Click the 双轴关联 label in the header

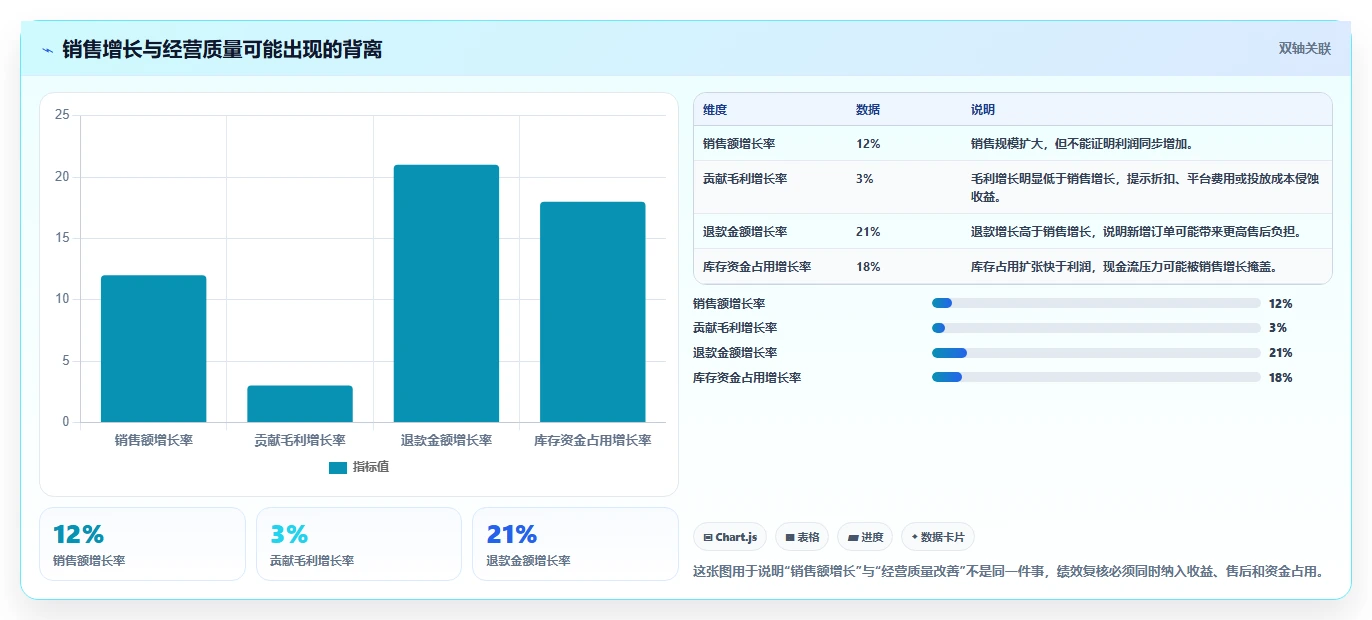point(1305,49)
